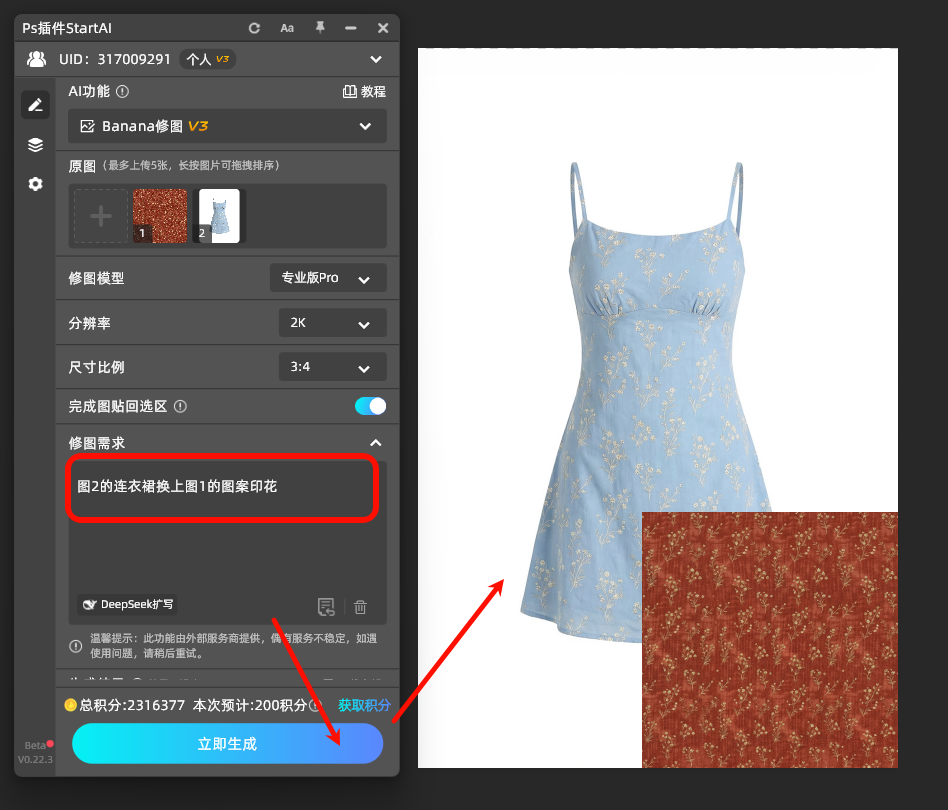
Task: Click the DeepSeek扩写 button
Action: click(129, 604)
